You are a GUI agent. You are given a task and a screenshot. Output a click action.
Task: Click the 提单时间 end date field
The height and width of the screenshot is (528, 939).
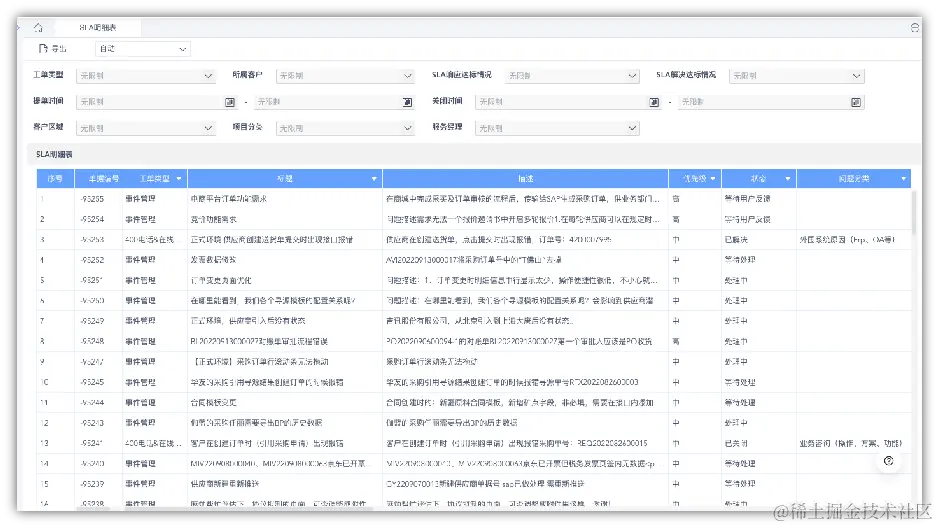click(335, 102)
